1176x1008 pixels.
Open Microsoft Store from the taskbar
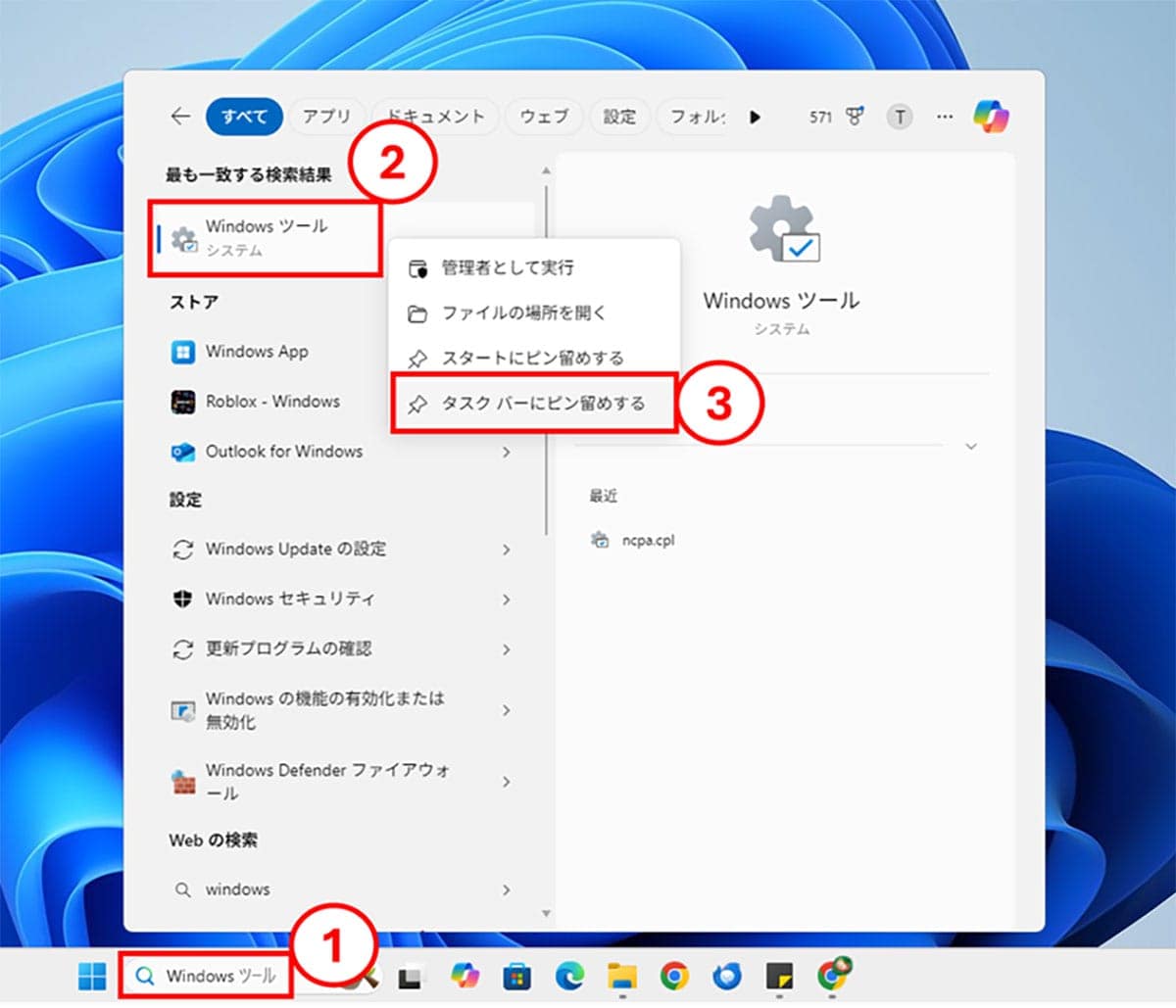tap(516, 976)
